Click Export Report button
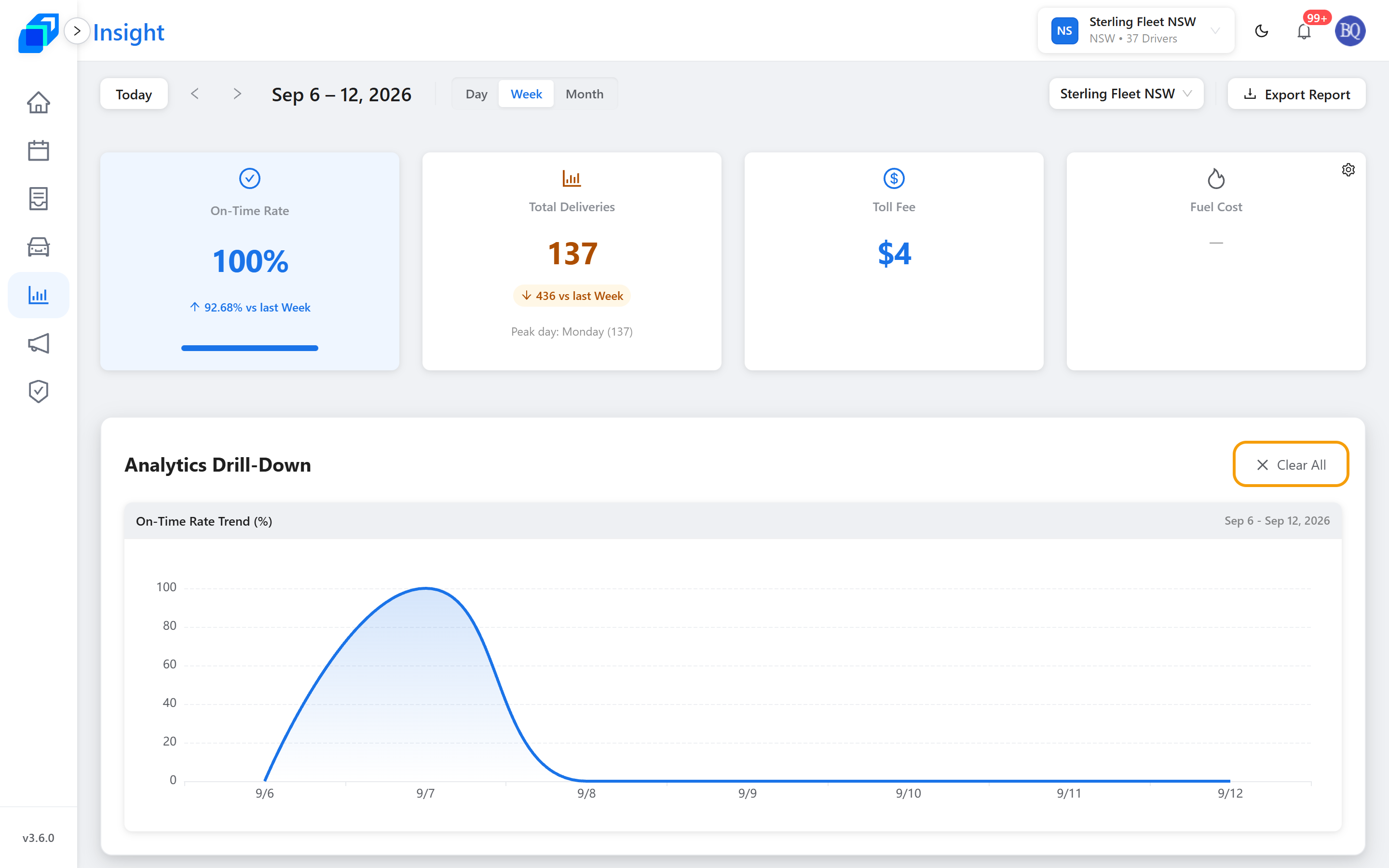Viewport: 1389px width, 868px height. point(1296,94)
